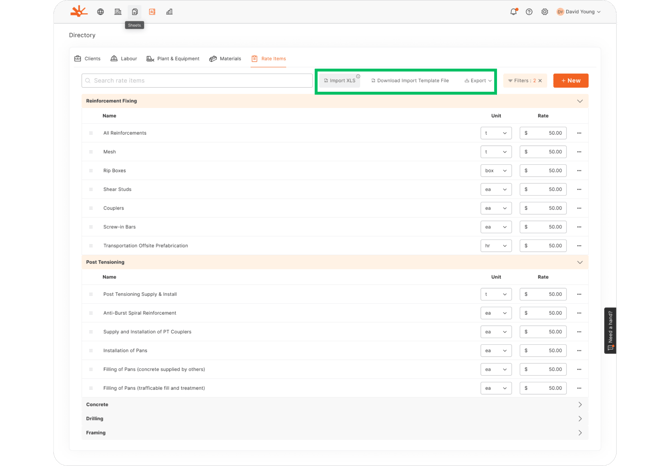Click the orange app logo

pos(78,12)
